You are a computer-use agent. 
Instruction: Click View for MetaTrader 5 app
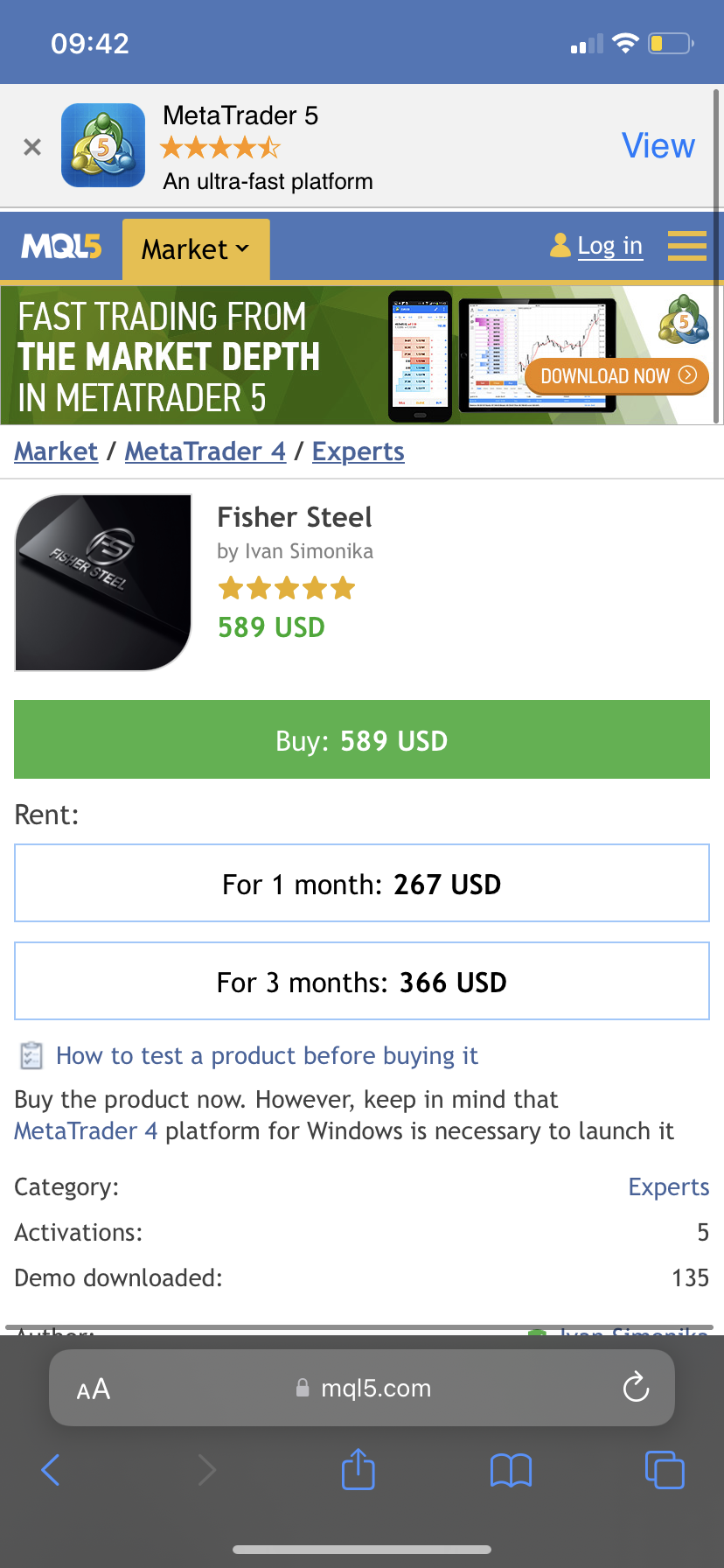coord(658,146)
